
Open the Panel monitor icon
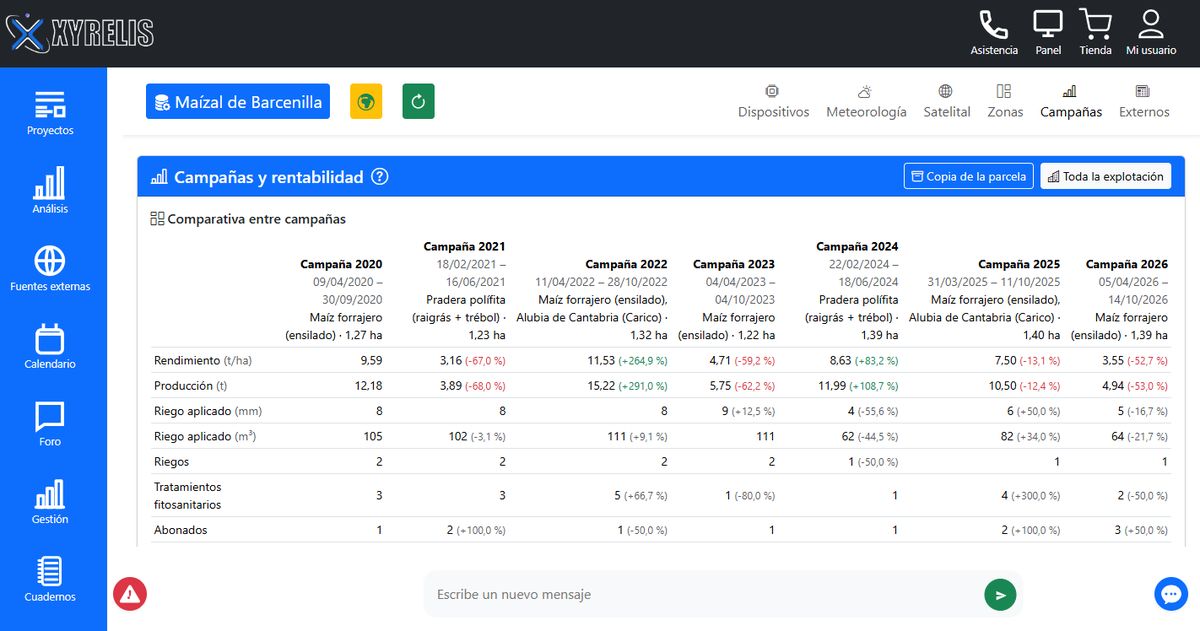click(x=1048, y=33)
